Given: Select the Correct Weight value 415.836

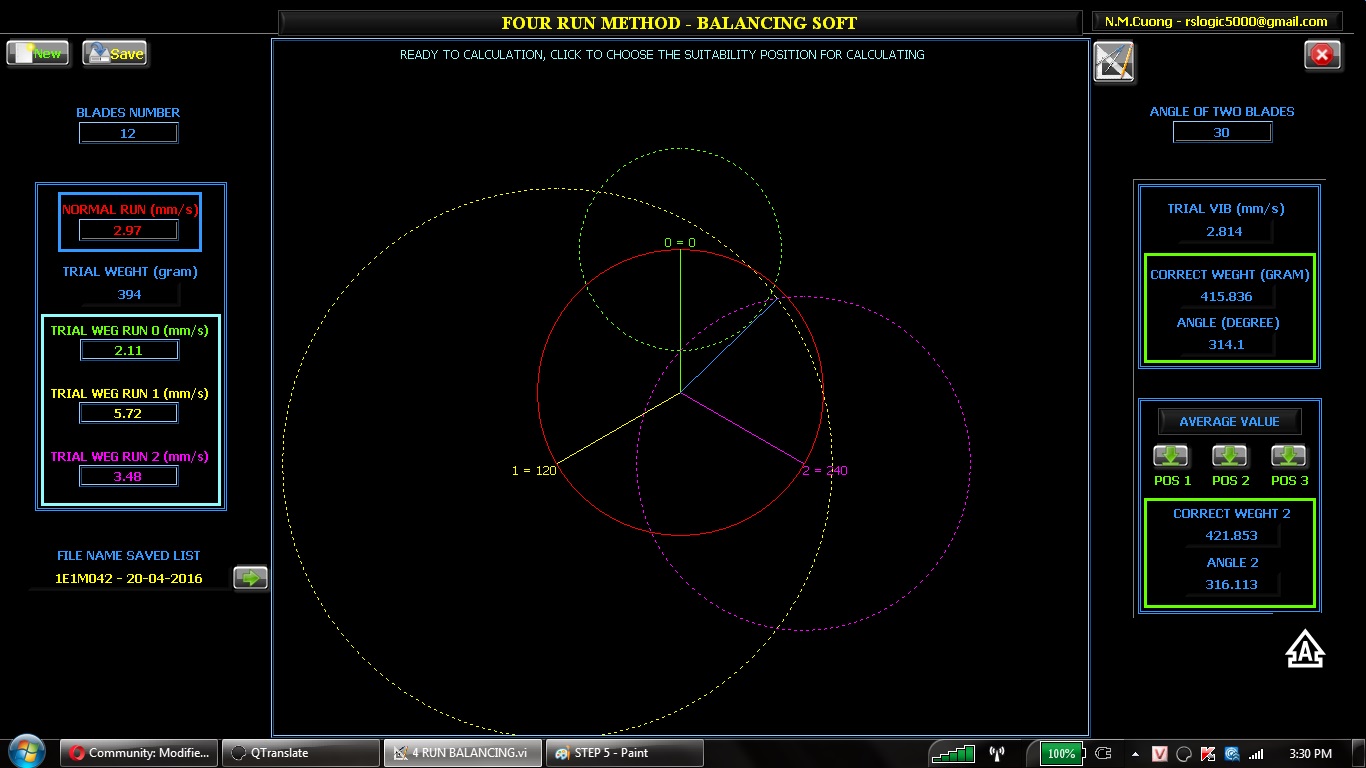Looking at the screenshot, I should click(1226, 296).
